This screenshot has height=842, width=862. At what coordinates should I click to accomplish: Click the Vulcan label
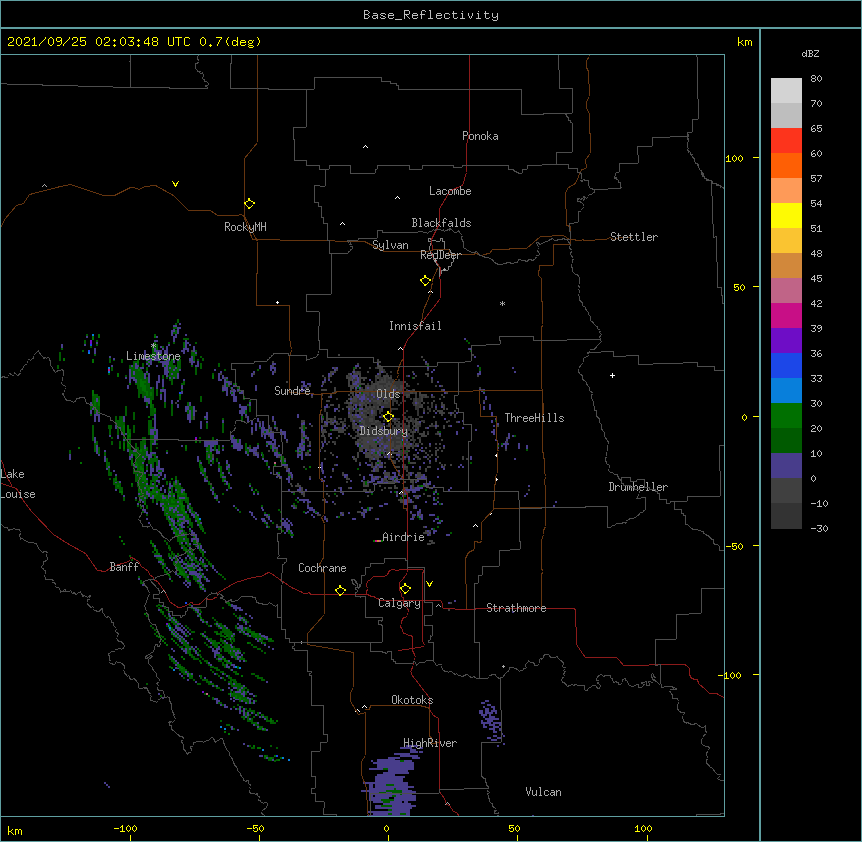coord(543,792)
